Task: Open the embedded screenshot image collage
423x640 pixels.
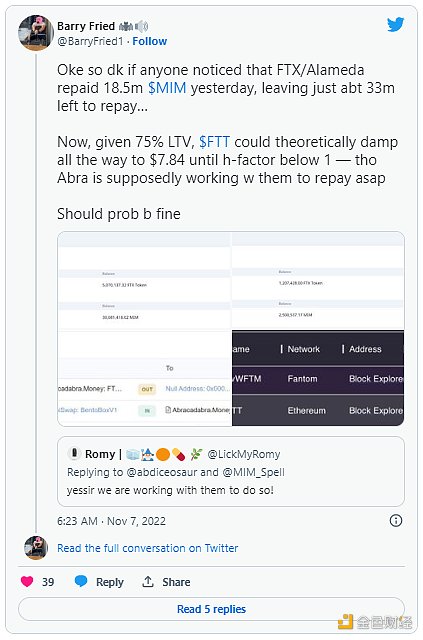Action: [x=231, y=329]
